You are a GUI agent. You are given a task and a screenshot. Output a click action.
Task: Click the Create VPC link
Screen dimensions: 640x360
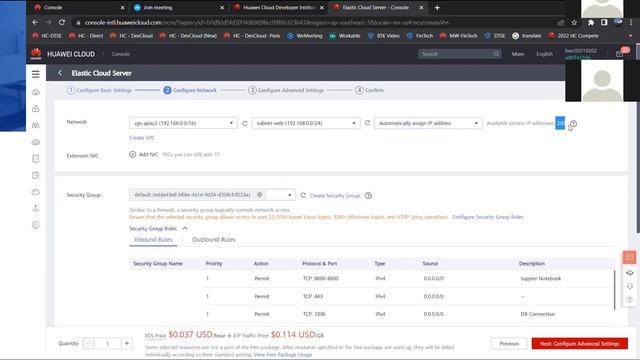pos(142,138)
